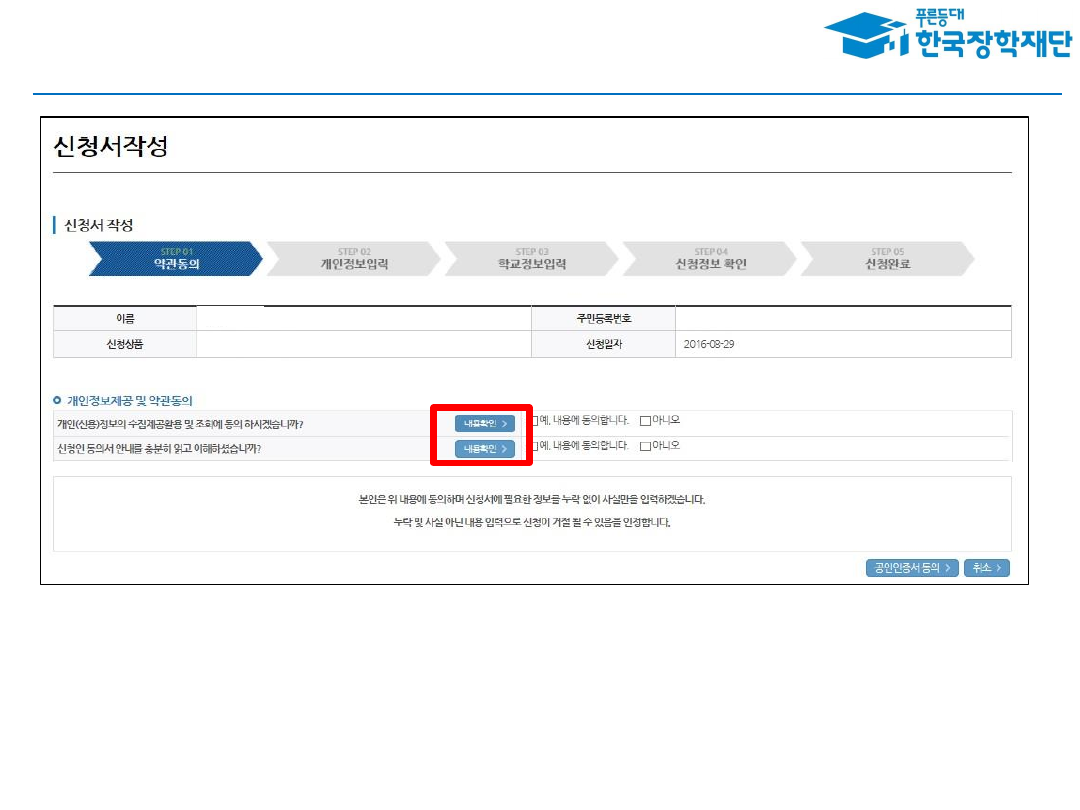Switch to STEP 04 신청정보 확인
This screenshot has height=810, width=1080.
coord(709,259)
